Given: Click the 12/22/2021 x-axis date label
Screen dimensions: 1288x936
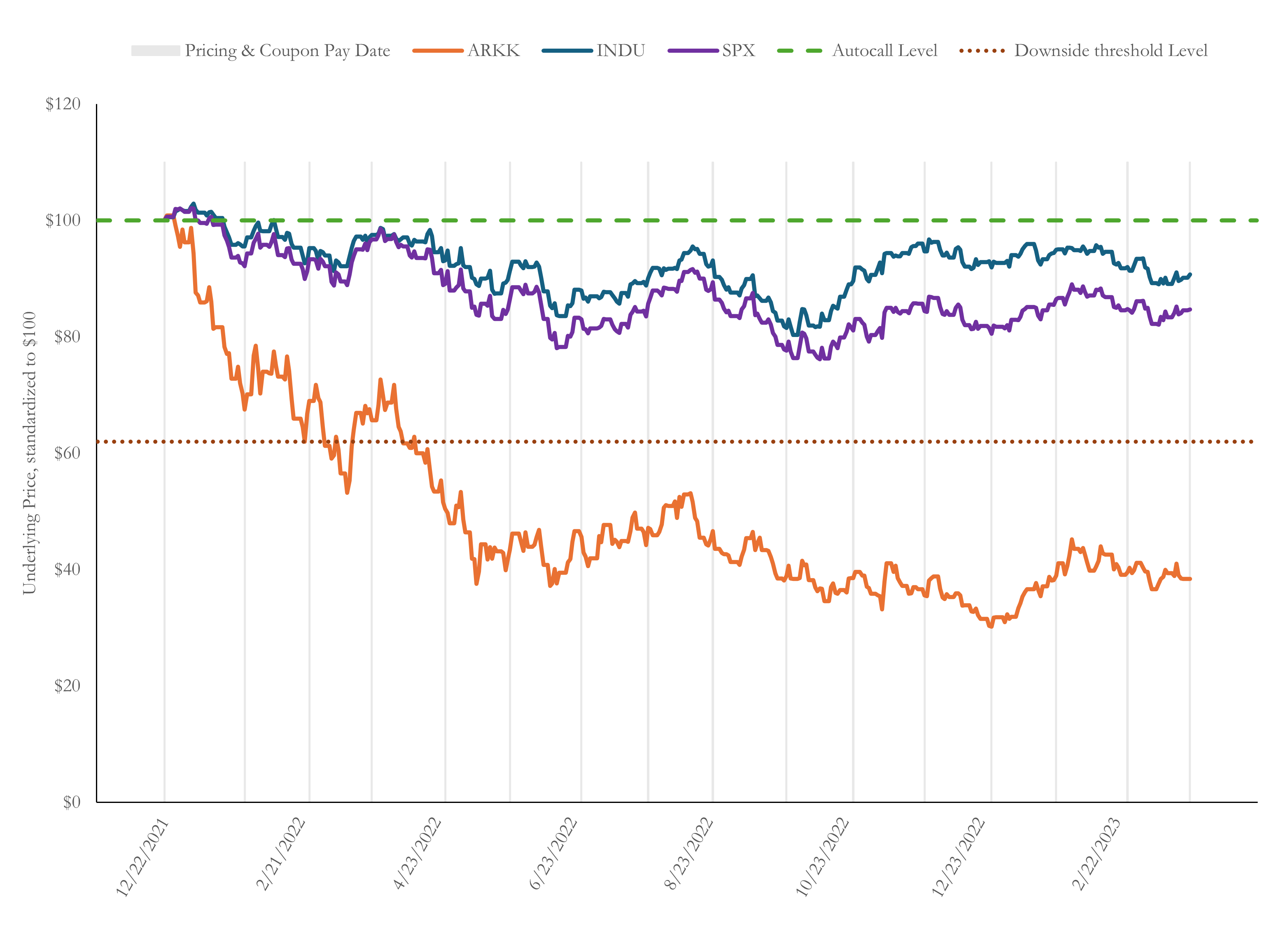Looking at the screenshot, I should pos(142,858).
